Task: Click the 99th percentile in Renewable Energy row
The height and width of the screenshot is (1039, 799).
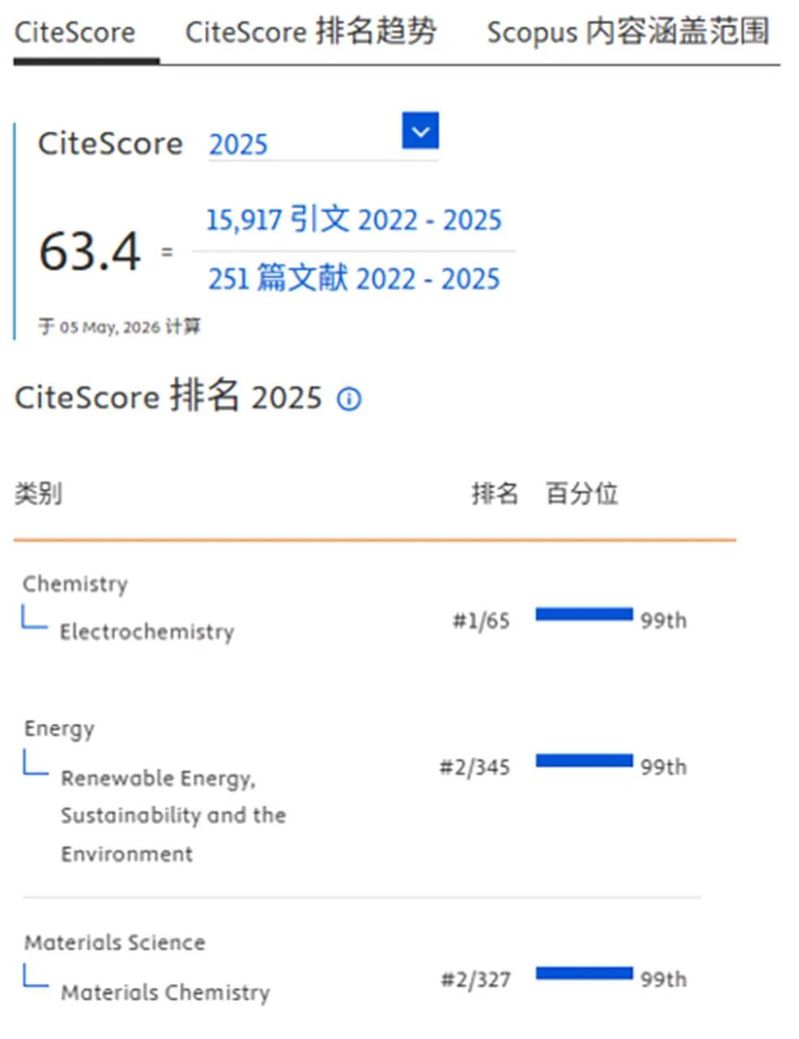Action: coord(664,767)
